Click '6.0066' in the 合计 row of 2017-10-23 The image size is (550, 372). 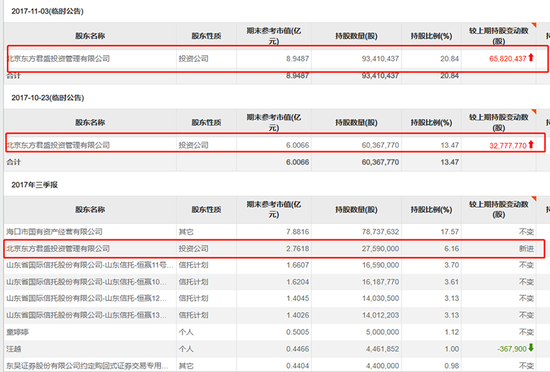297,162
